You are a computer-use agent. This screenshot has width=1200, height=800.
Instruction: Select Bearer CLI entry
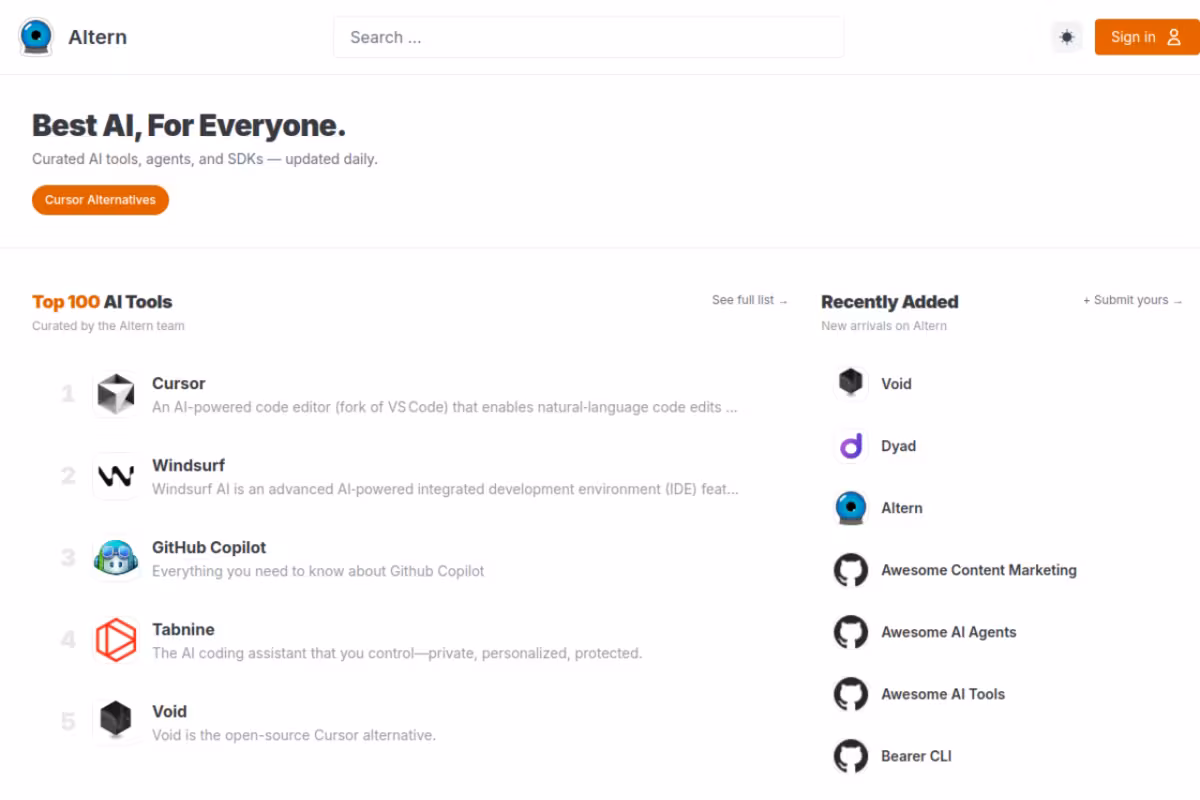pos(917,756)
